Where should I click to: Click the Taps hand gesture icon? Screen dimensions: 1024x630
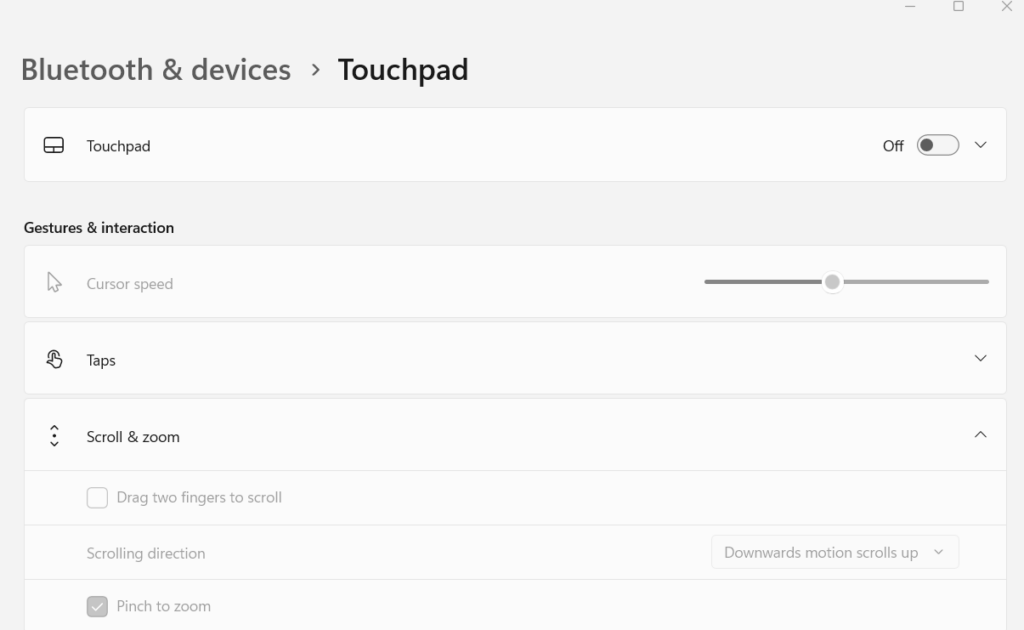coord(54,358)
